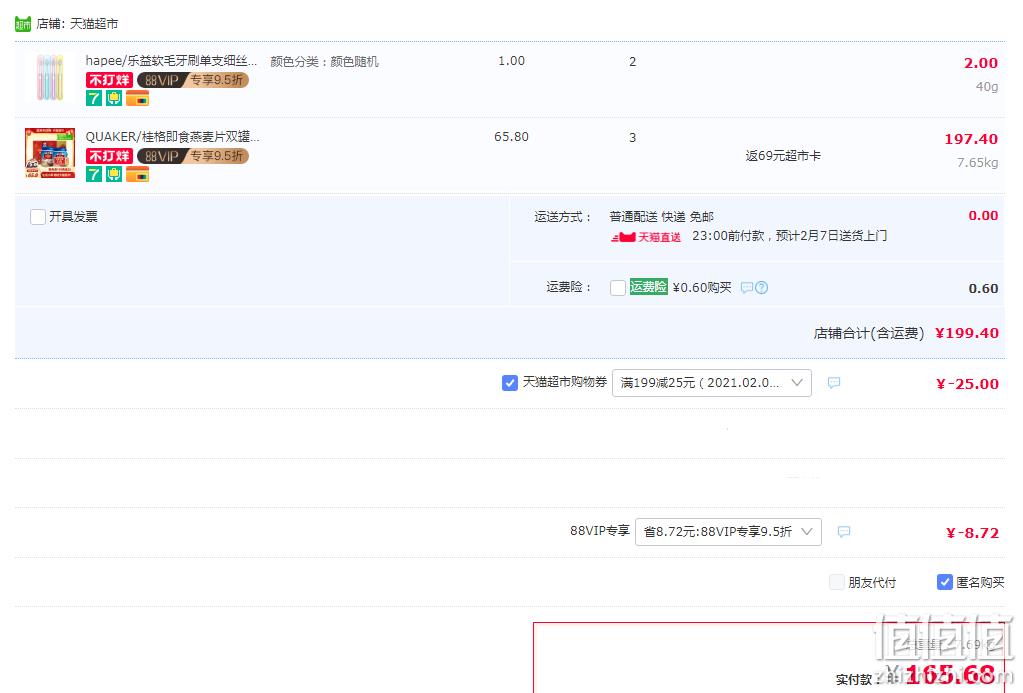This screenshot has height=693, width=1023.
Task: Open the QUAKER oatmeal product thumbnail
Action: pyautogui.click(x=50, y=153)
